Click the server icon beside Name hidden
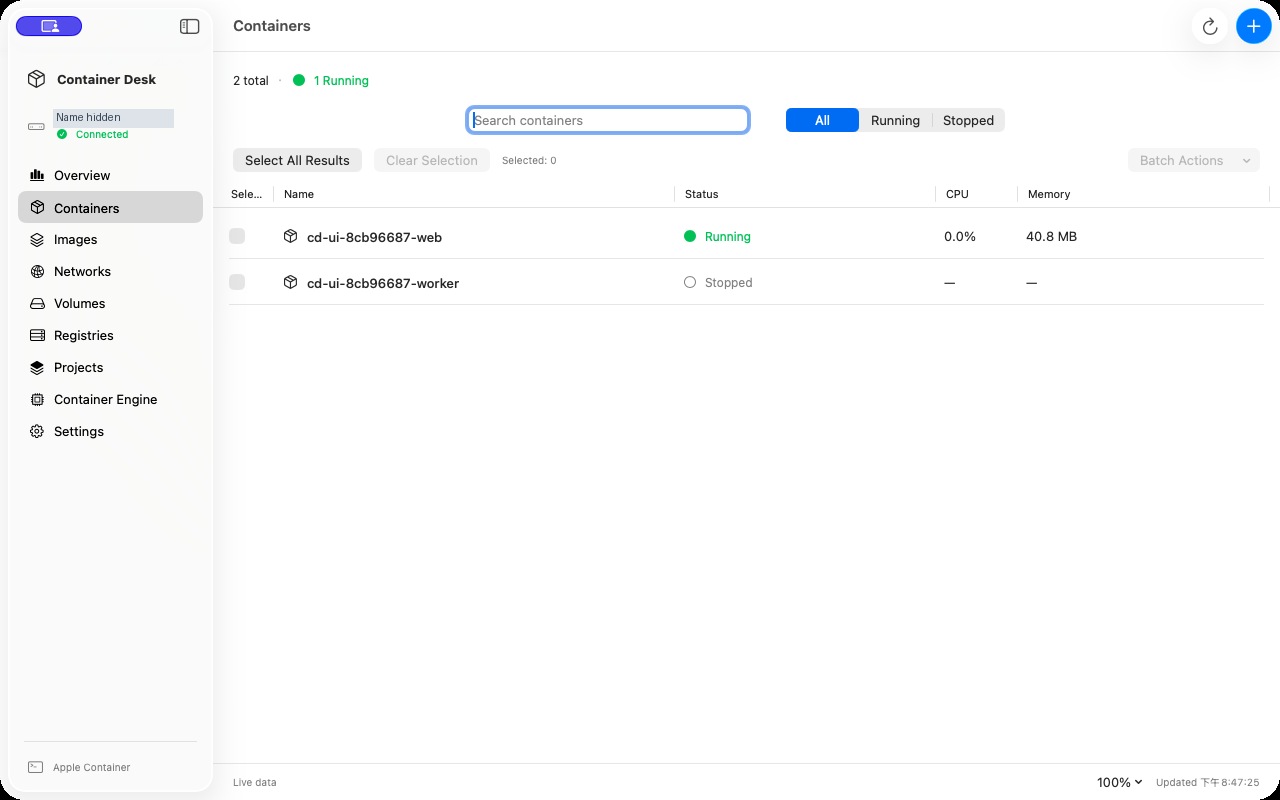 click(36, 126)
